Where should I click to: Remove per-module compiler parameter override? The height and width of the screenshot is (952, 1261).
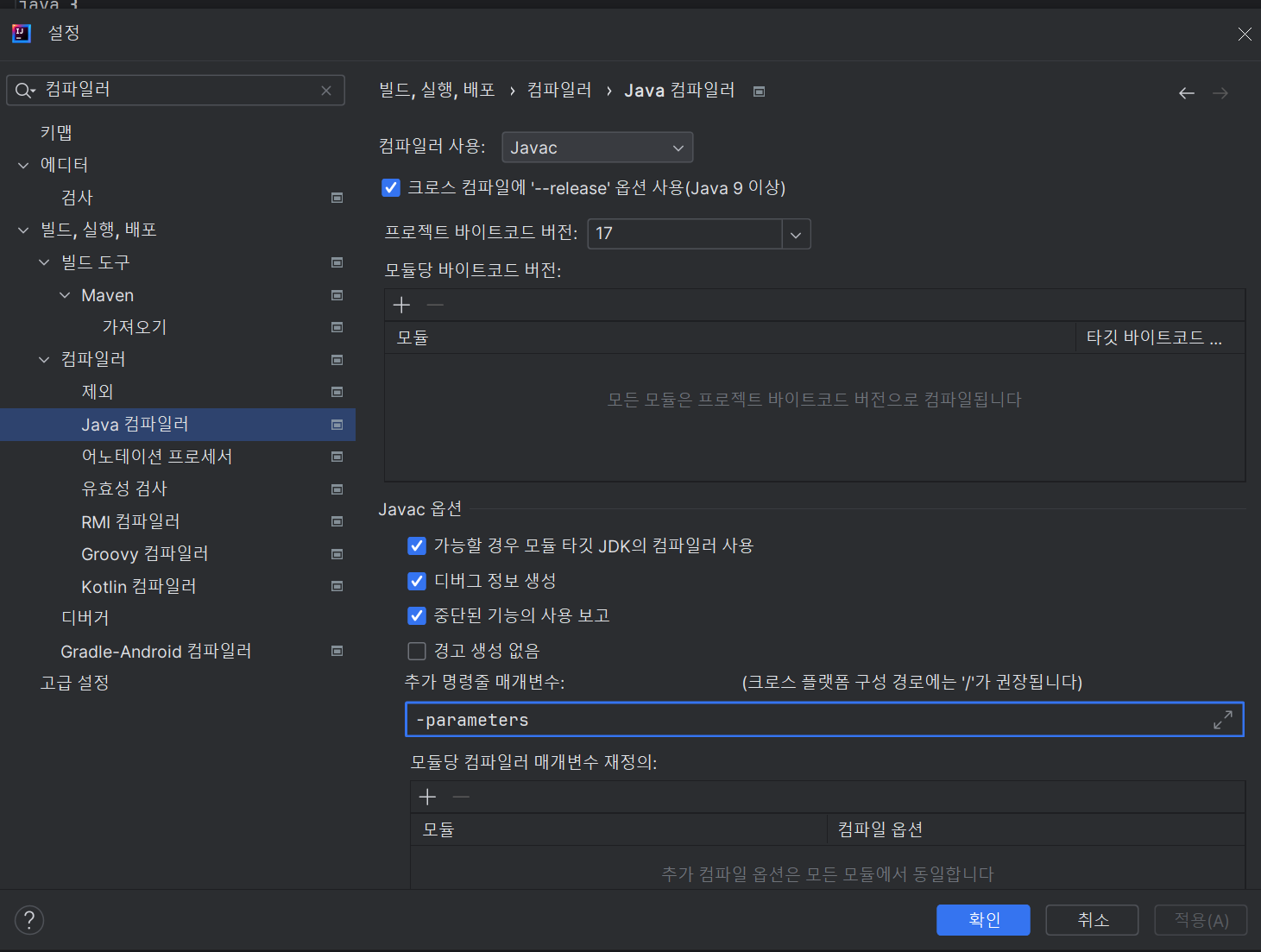[461, 797]
